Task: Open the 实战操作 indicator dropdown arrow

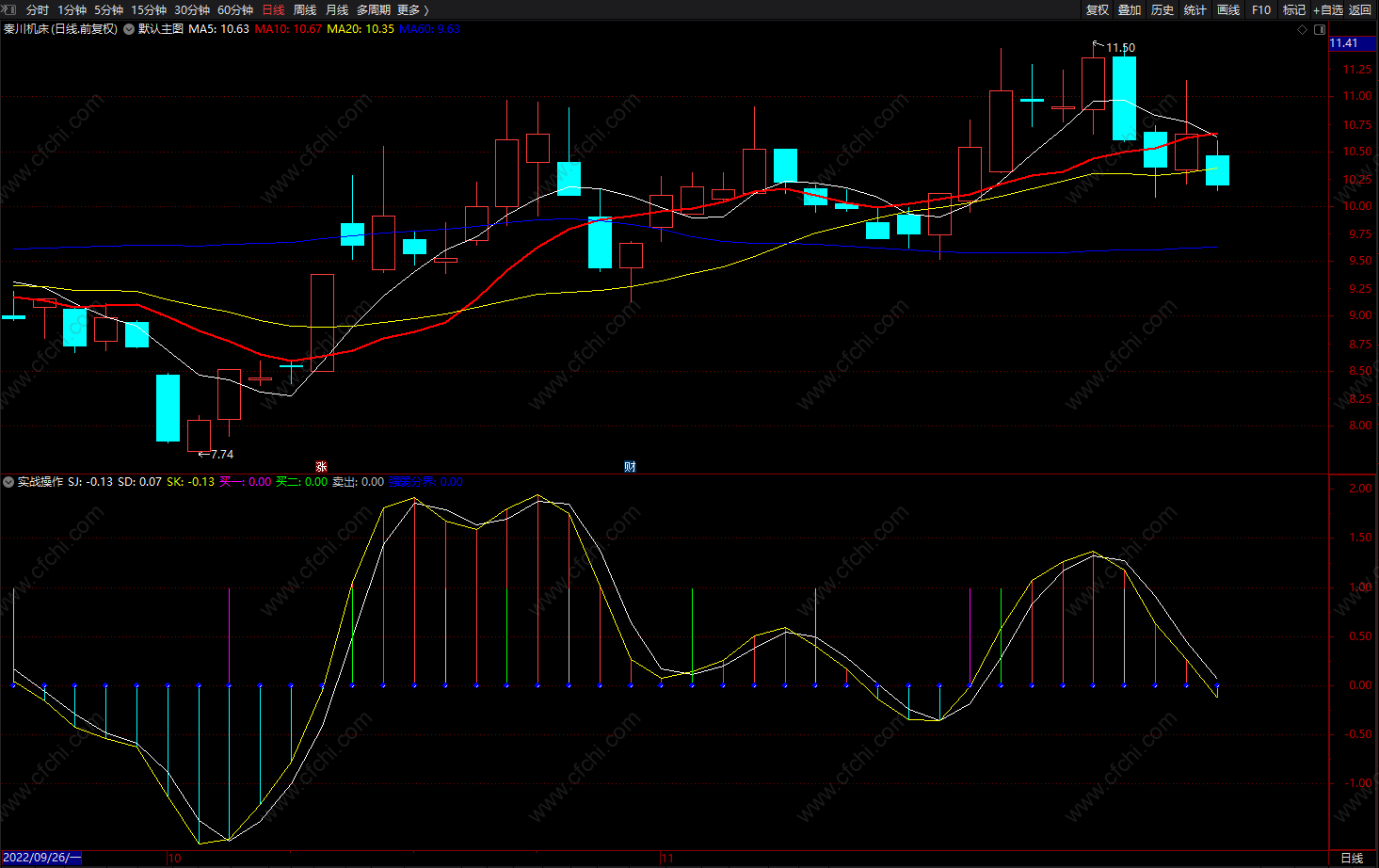Action: click(x=8, y=482)
